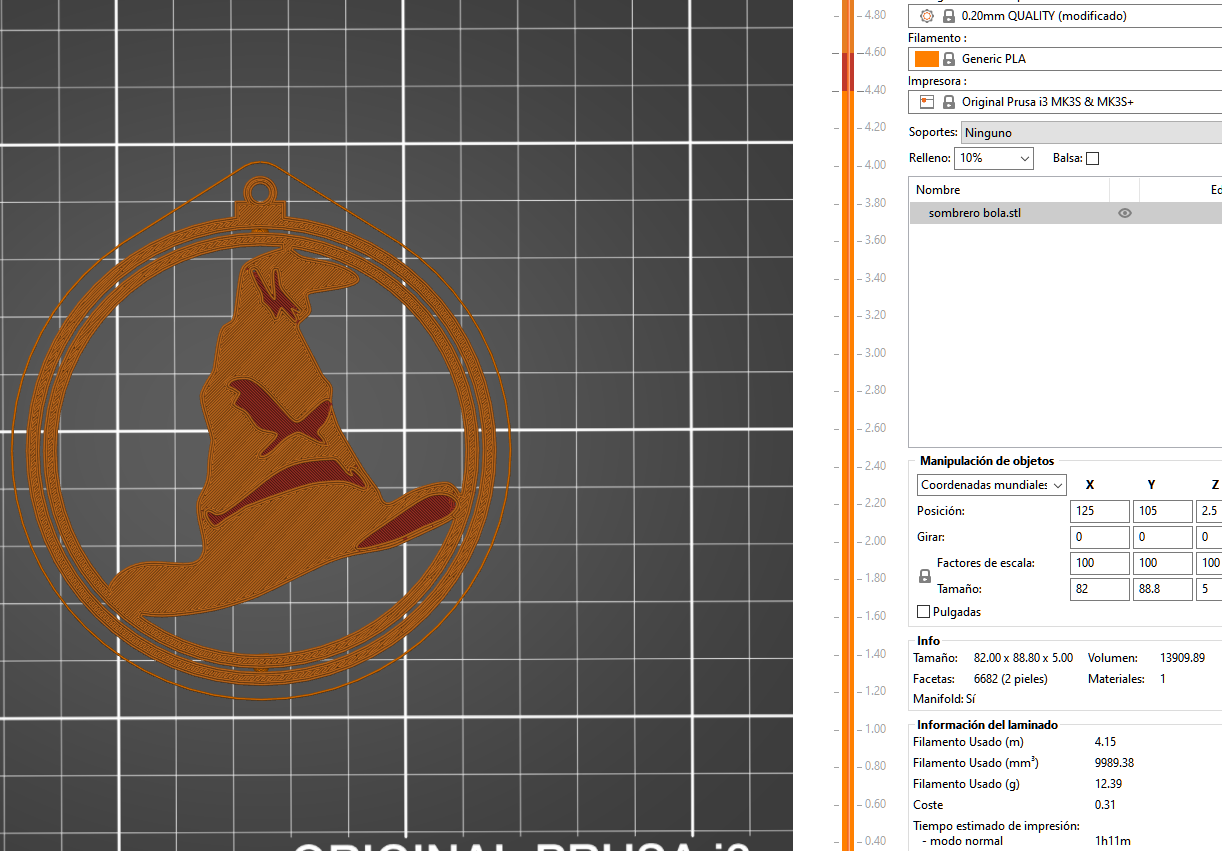Click the Filamento Usado (g) value 12.39

click(x=1109, y=784)
